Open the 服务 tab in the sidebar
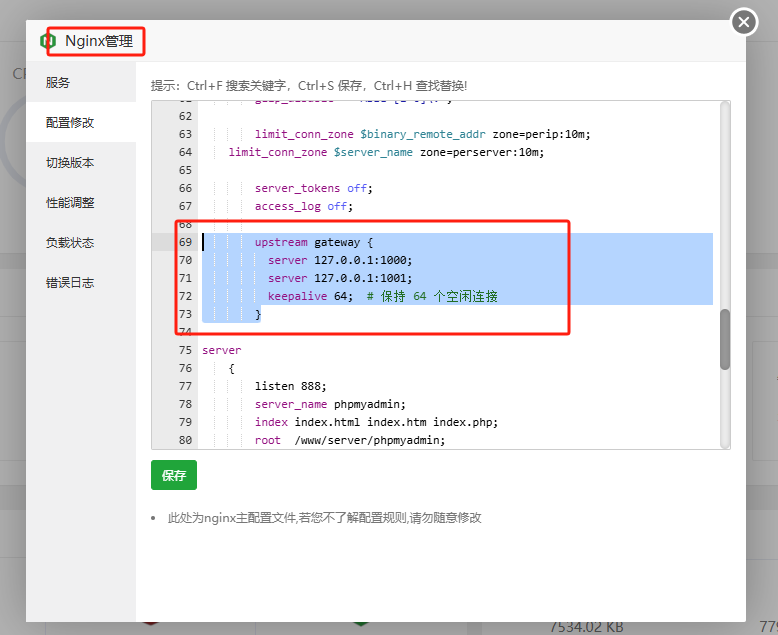This screenshot has width=778, height=635. pos(81,82)
